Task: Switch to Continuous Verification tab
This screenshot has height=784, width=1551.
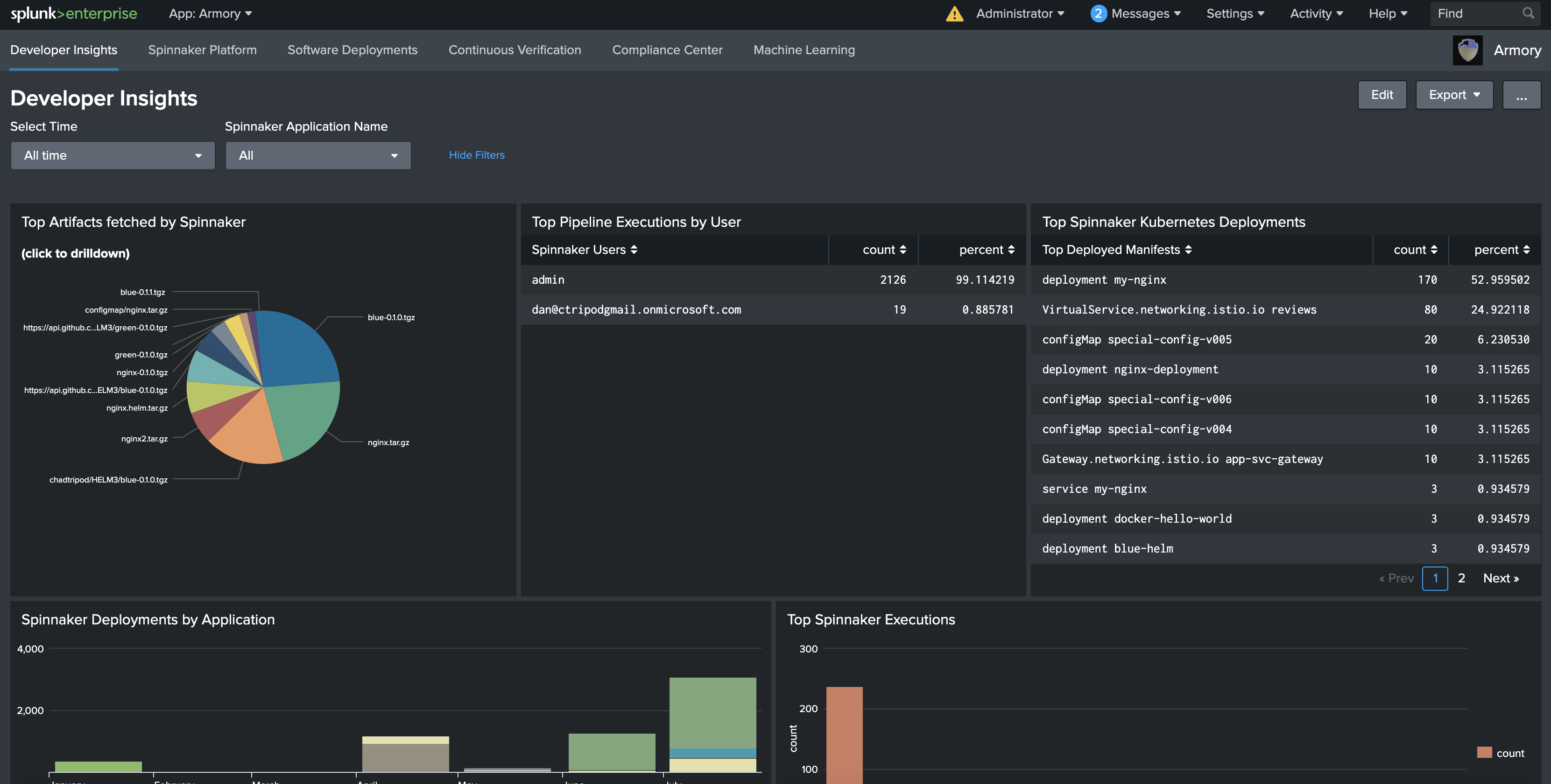Action: 515,50
